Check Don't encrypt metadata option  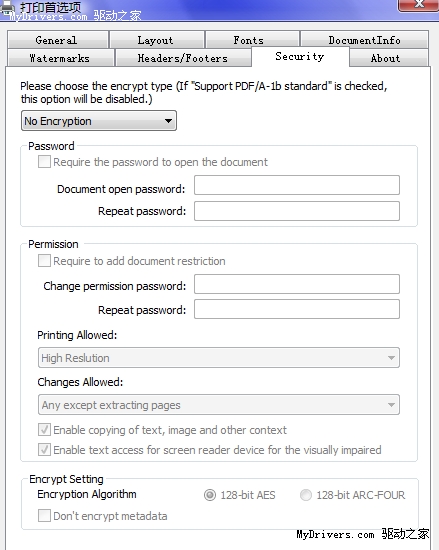pos(44,516)
